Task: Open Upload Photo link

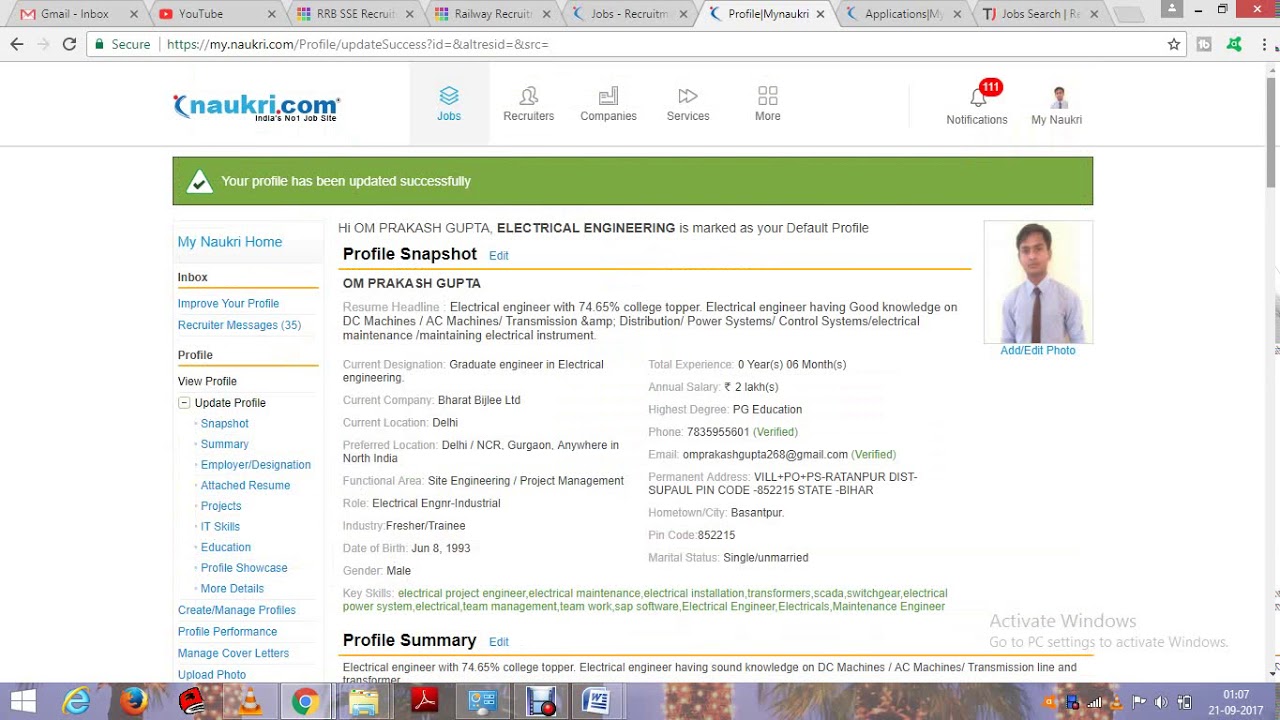Action: (x=212, y=675)
